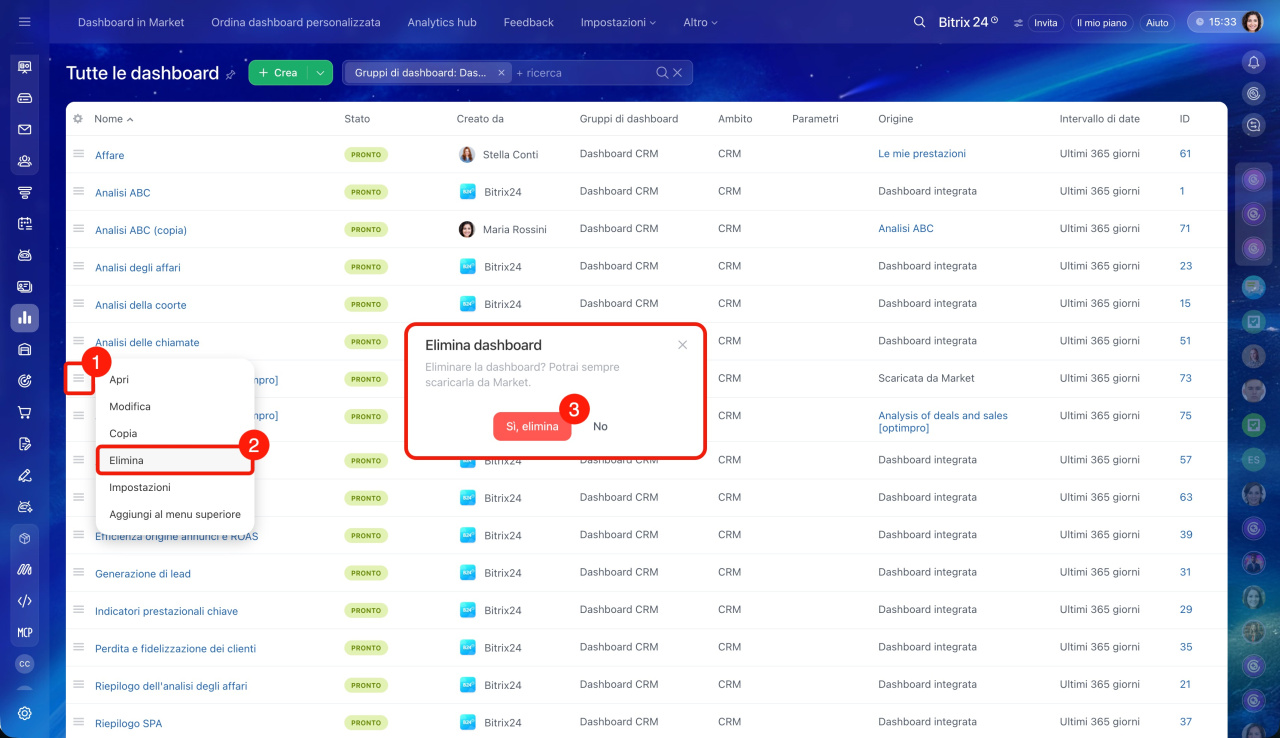Click the notifications bell icon
The width and height of the screenshot is (1280, 738).
[x=1253, y=62]
